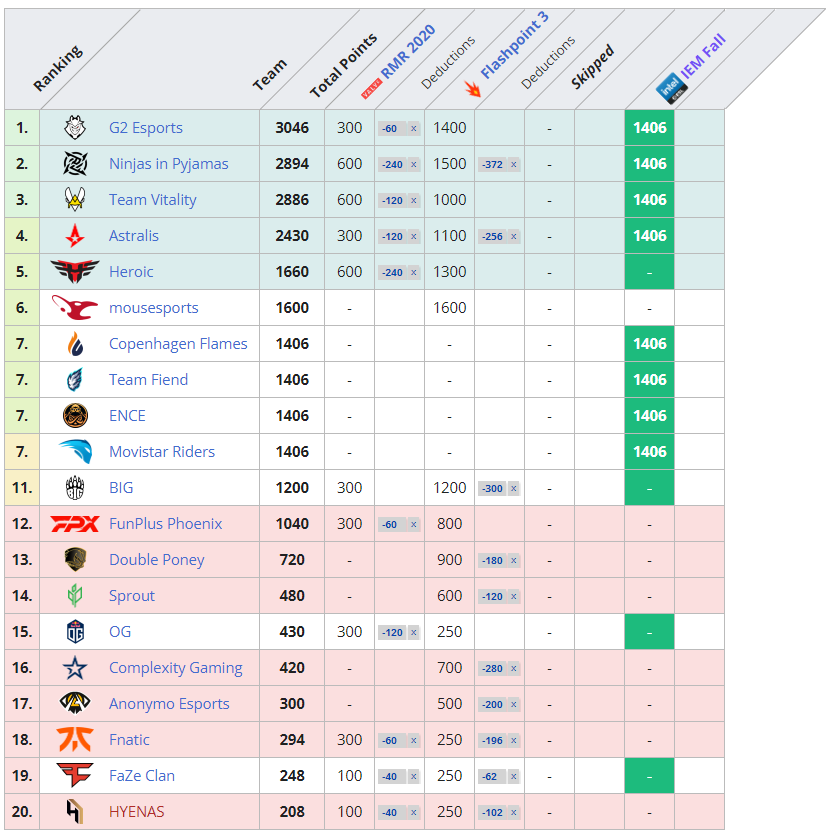834x837 pixels.
Task: Click the Flashpoint flame icon in header
Action: (473, 88)
